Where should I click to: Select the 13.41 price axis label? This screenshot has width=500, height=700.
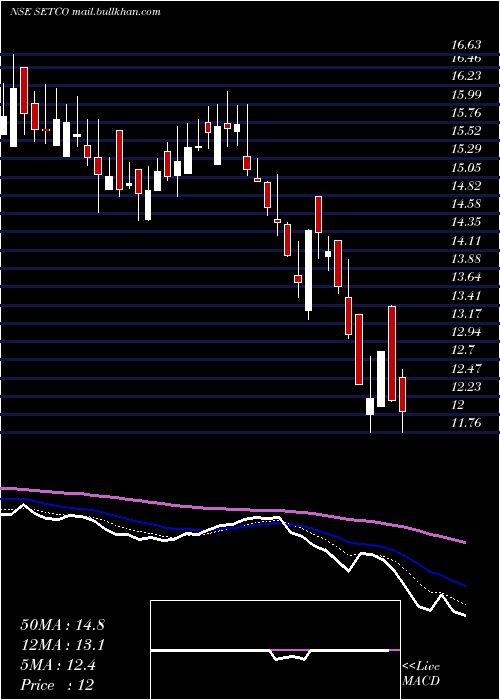coord(466,296)
